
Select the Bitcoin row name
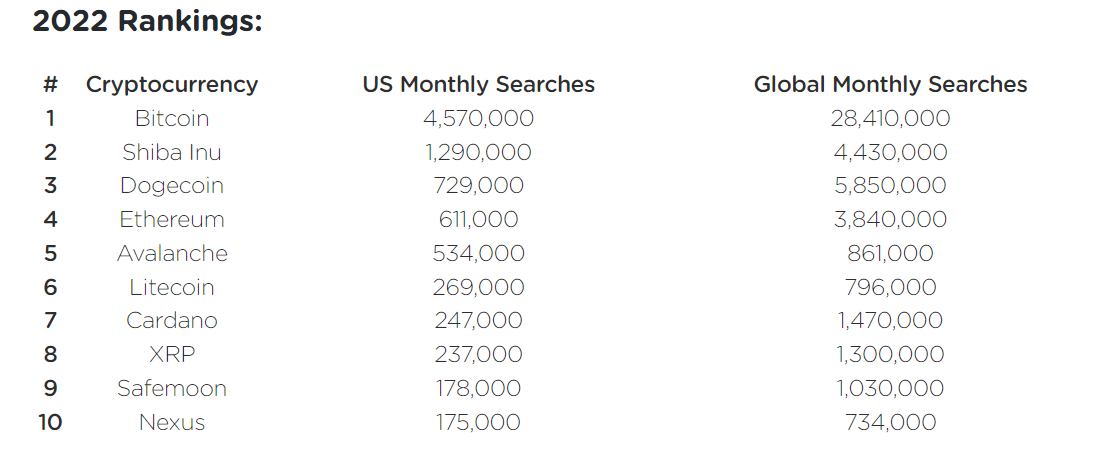[x=172, y=118]
